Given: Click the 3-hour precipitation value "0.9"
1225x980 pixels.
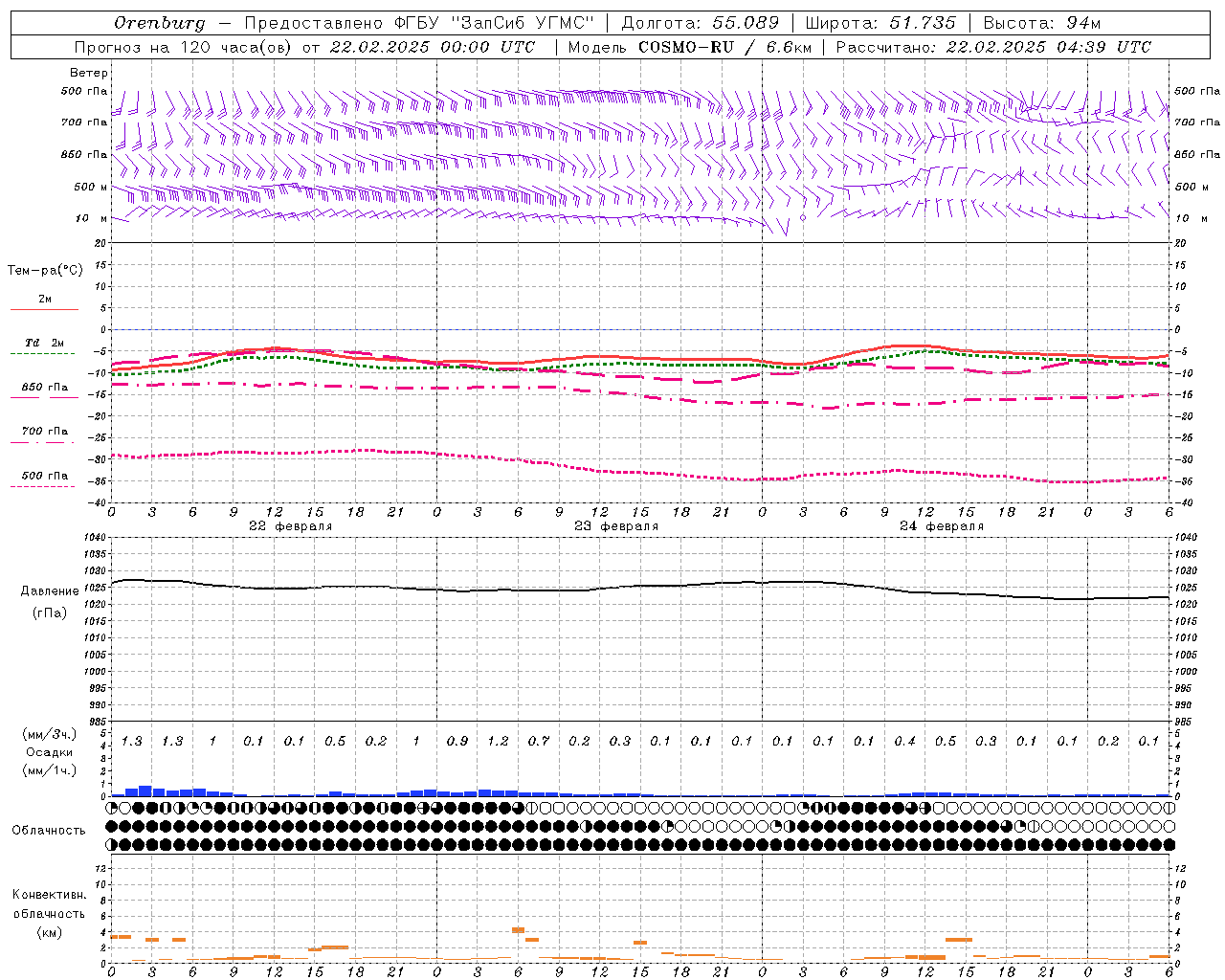Looking at the screenshot, I should click(457, 742).
